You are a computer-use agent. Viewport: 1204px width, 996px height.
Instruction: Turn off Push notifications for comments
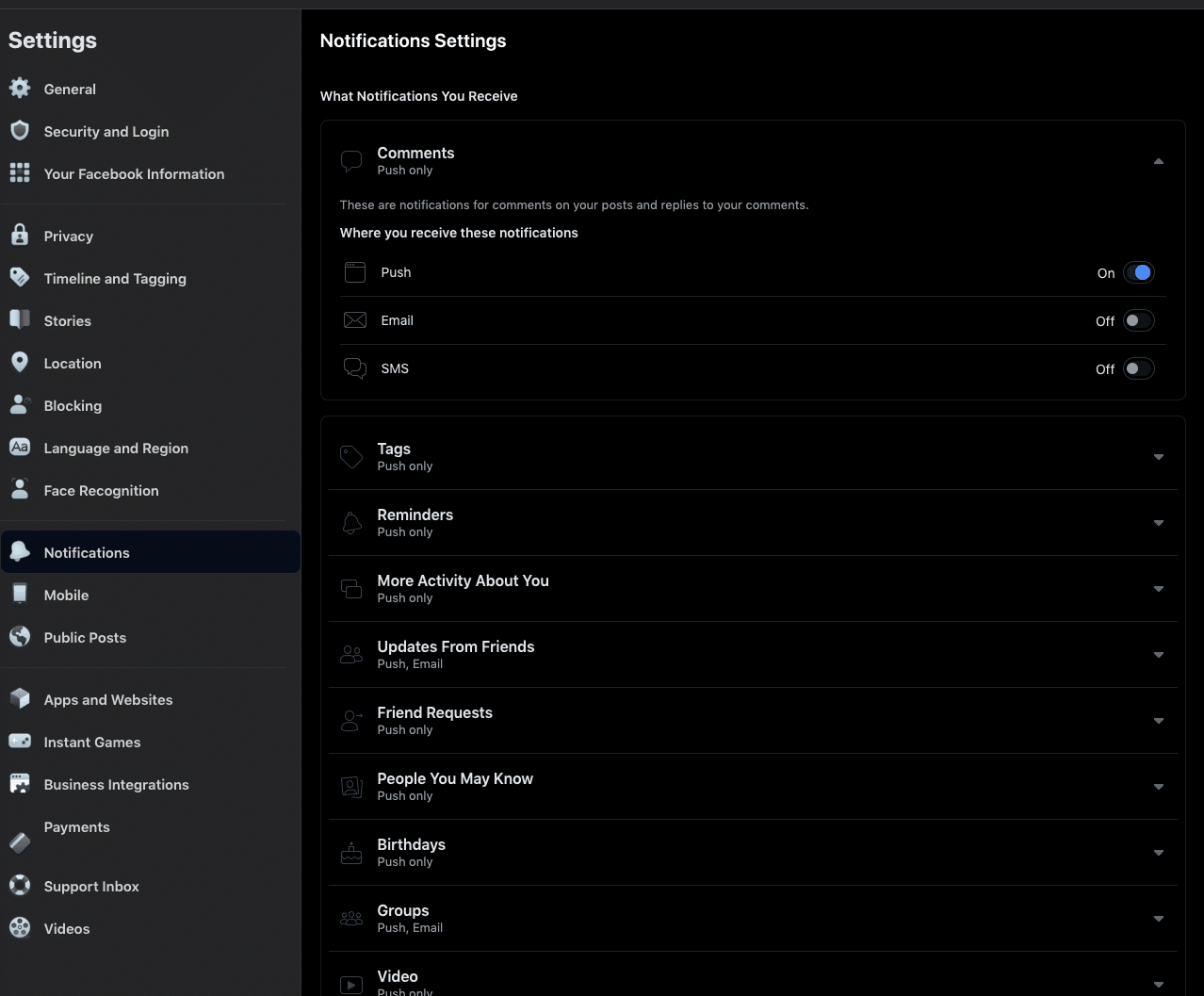tap(1138, 272)
